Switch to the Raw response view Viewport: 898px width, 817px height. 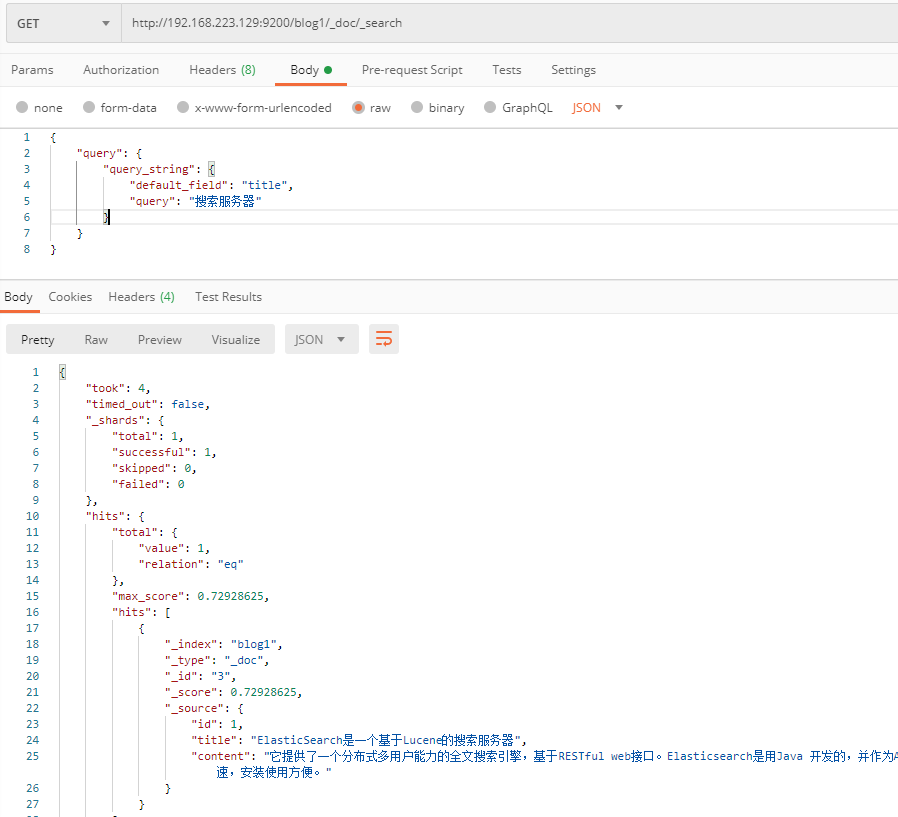click(x=96, y=340)
